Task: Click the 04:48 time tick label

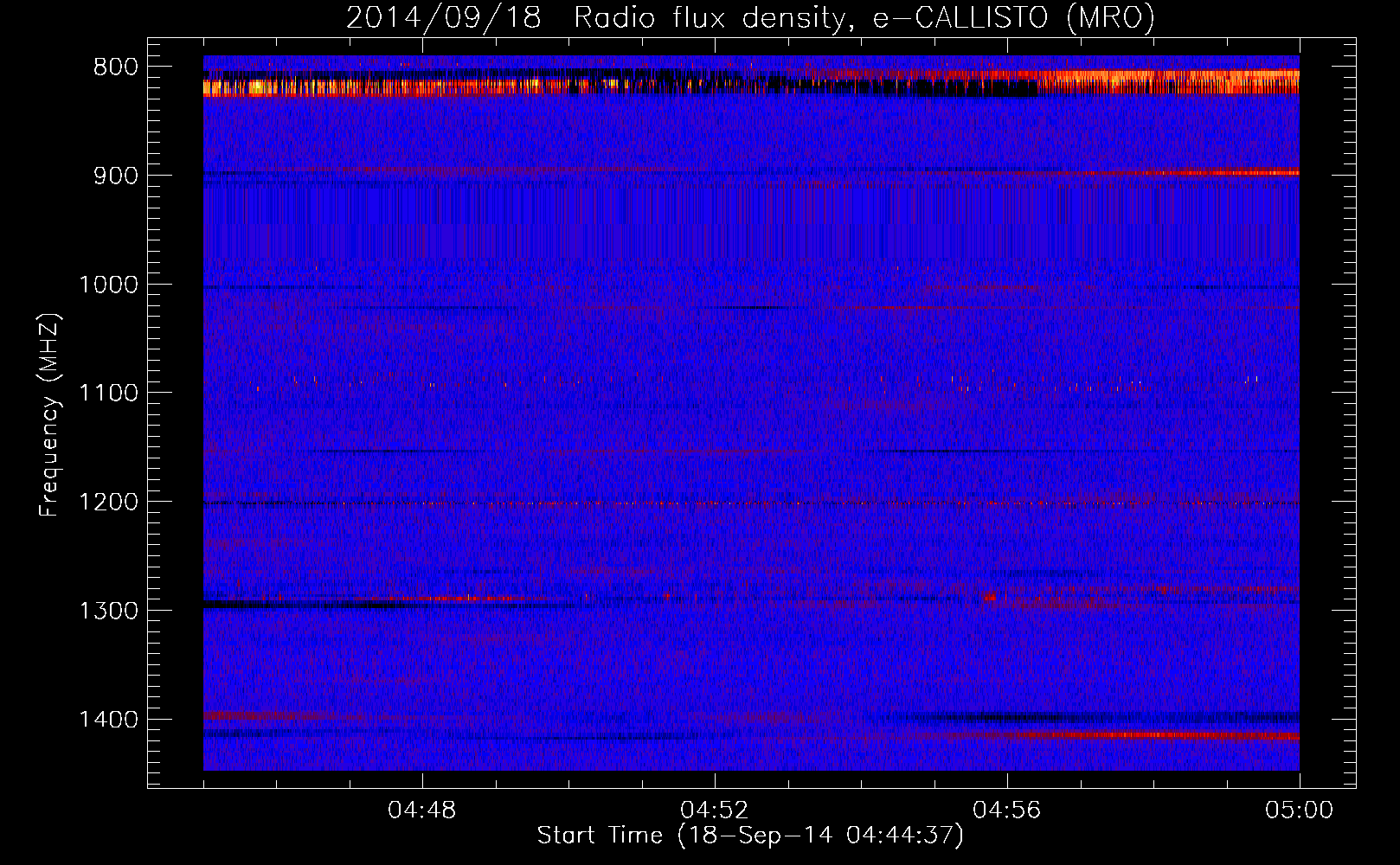Action: point(422,811)
